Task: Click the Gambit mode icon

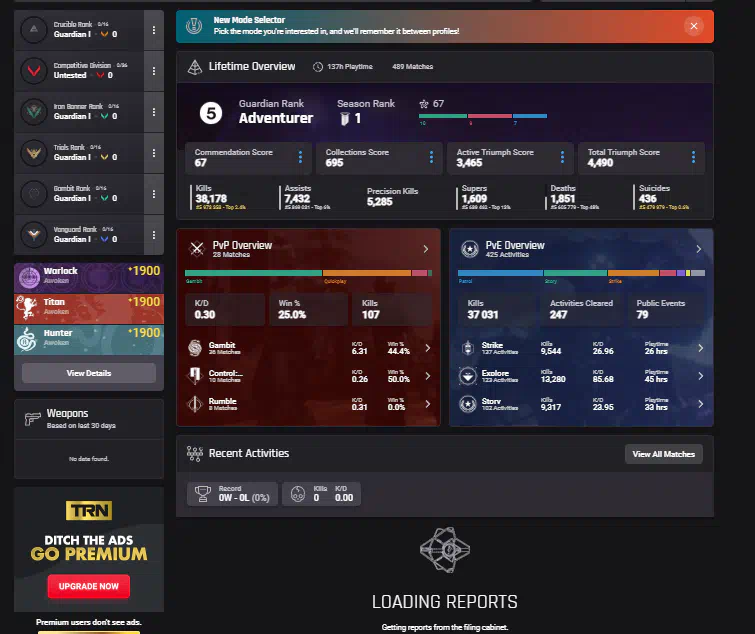Action: click(195, 348)
